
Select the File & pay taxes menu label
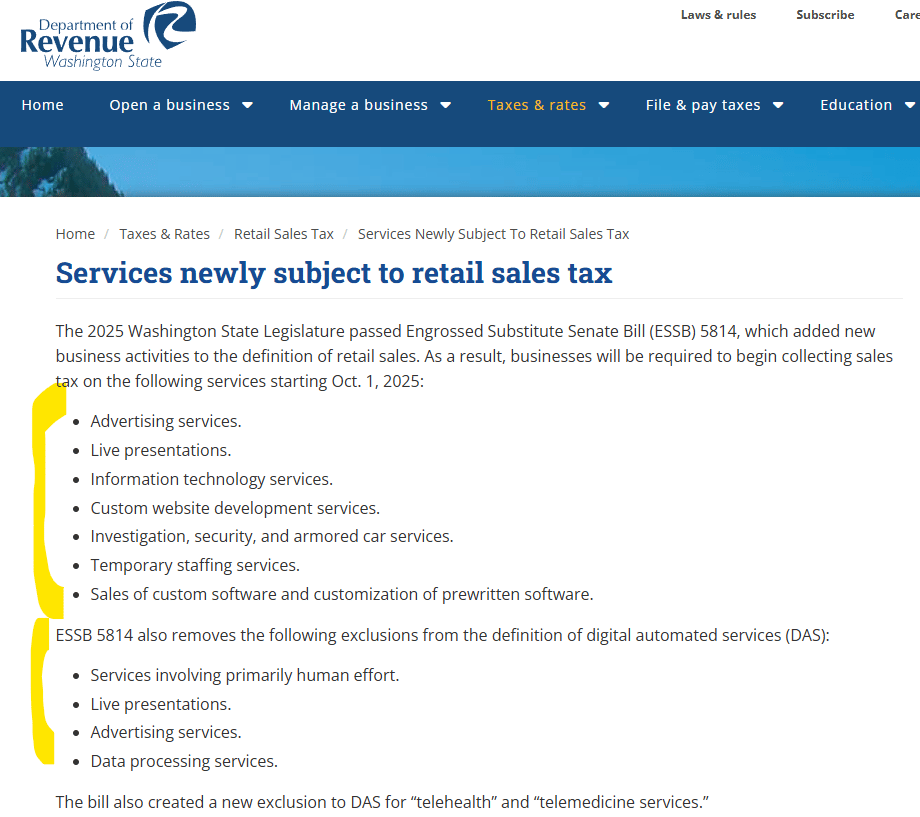pyautogui.click(x=702, y=105)
